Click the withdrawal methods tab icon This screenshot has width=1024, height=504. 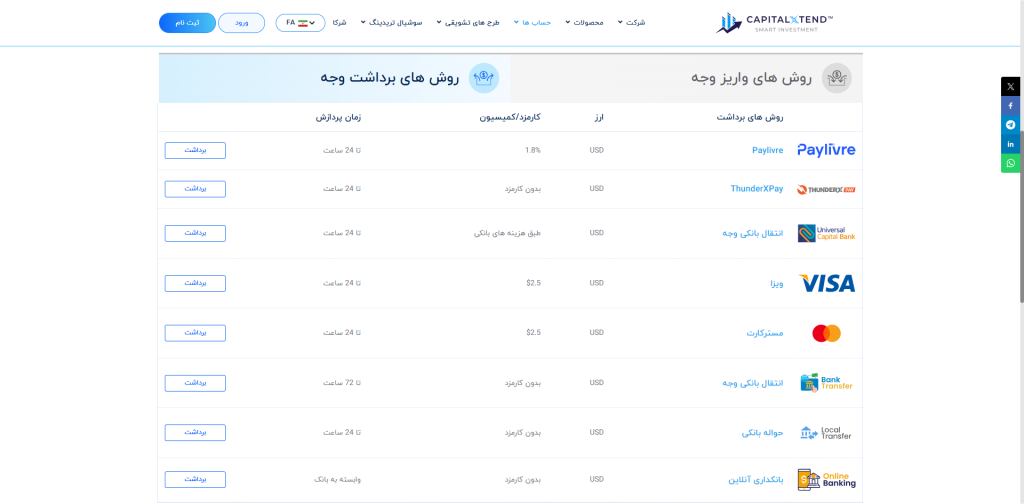(x=484, y=78)
